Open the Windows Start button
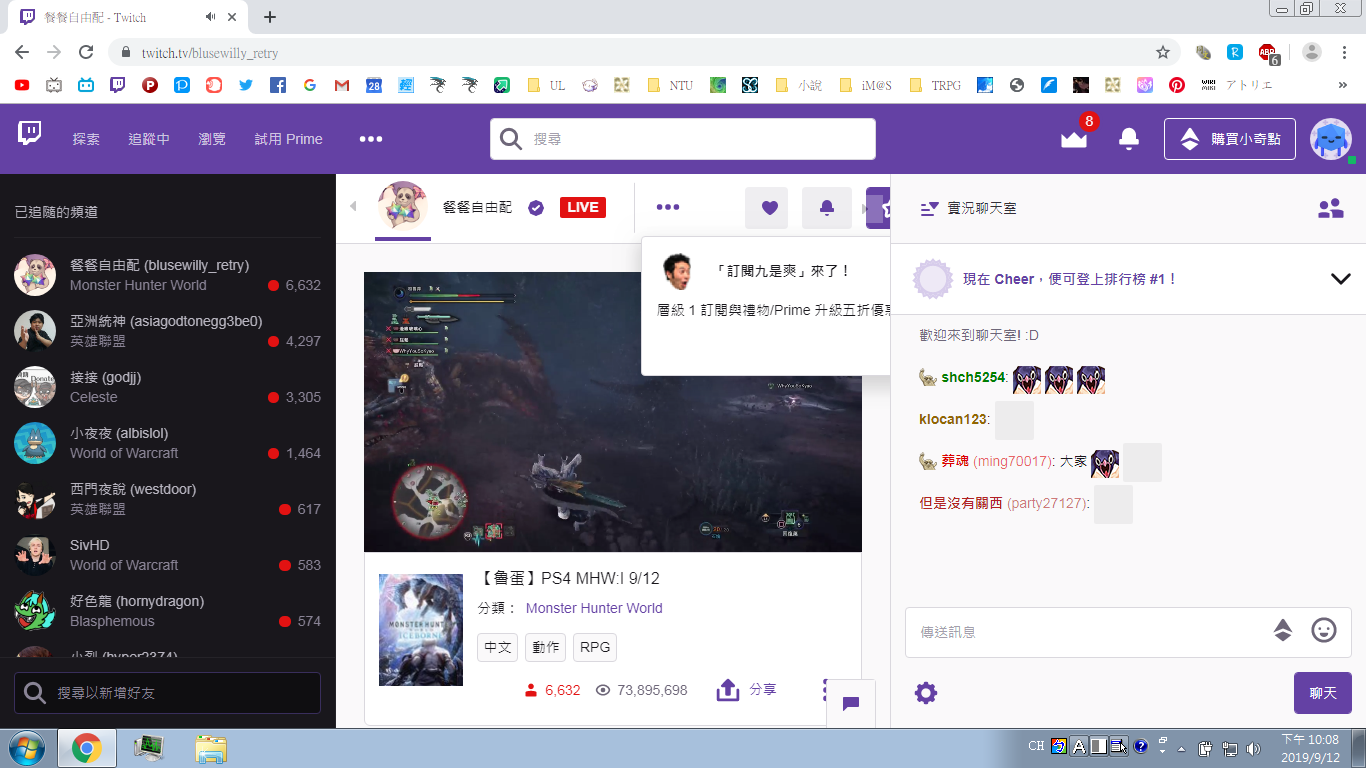 coord(26,747)
